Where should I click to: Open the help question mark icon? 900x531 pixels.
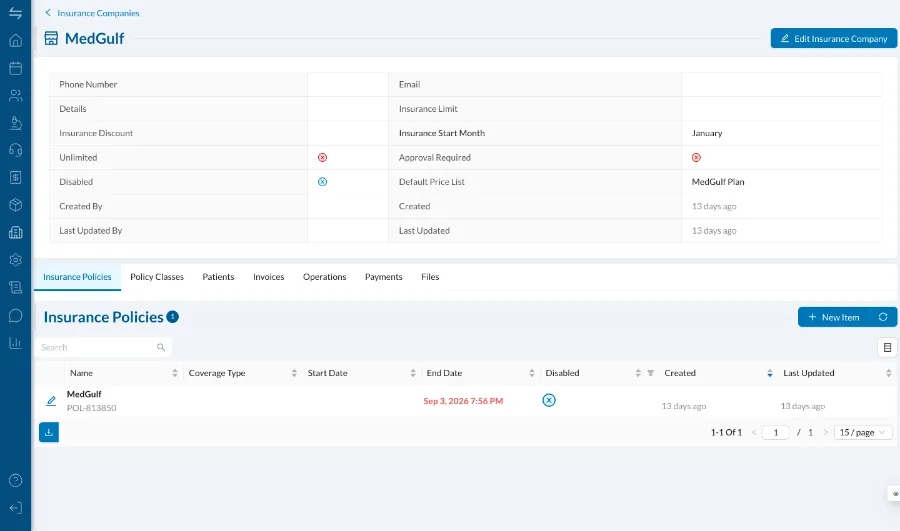[x=15, y=480]
